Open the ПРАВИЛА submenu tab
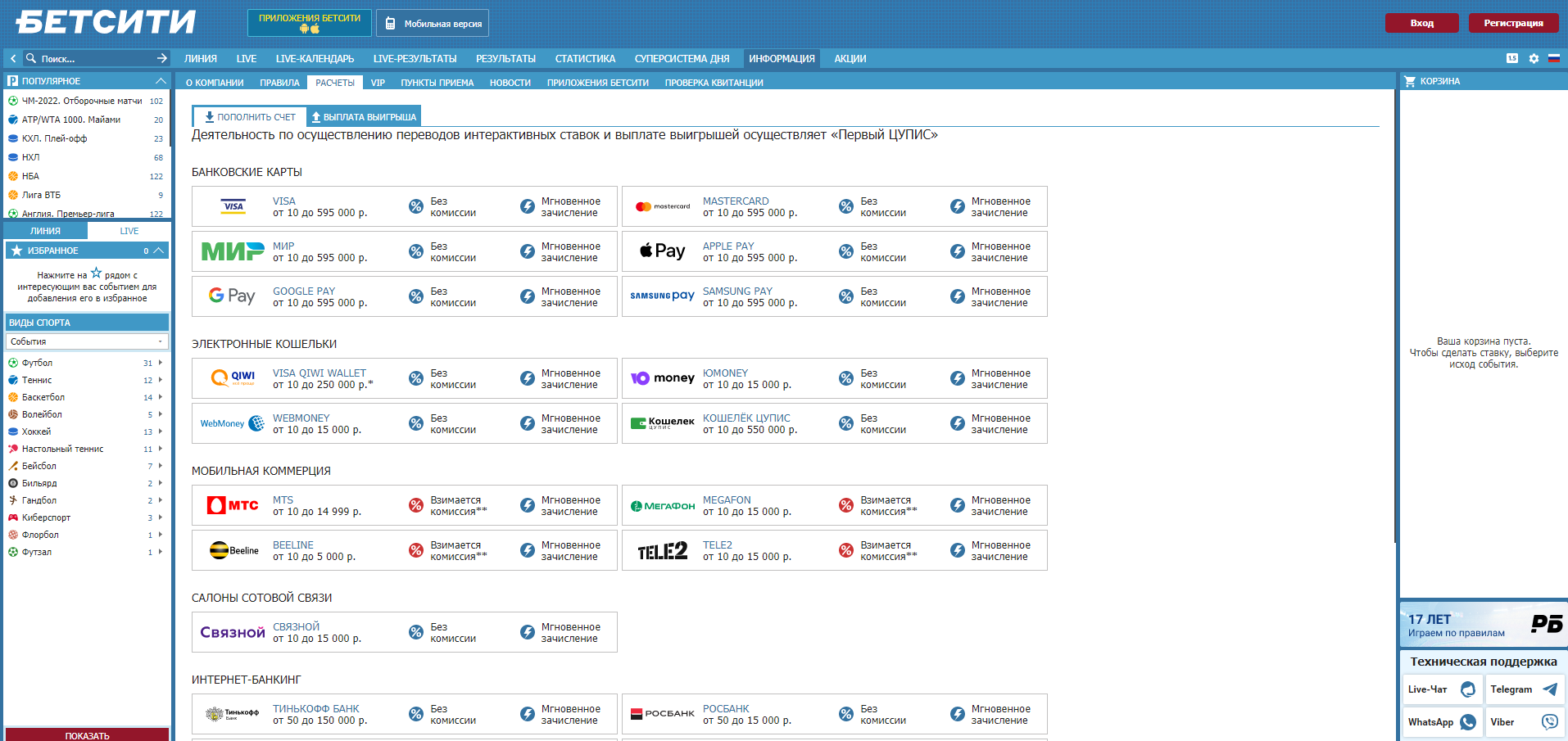 click(x=279, y=83)
